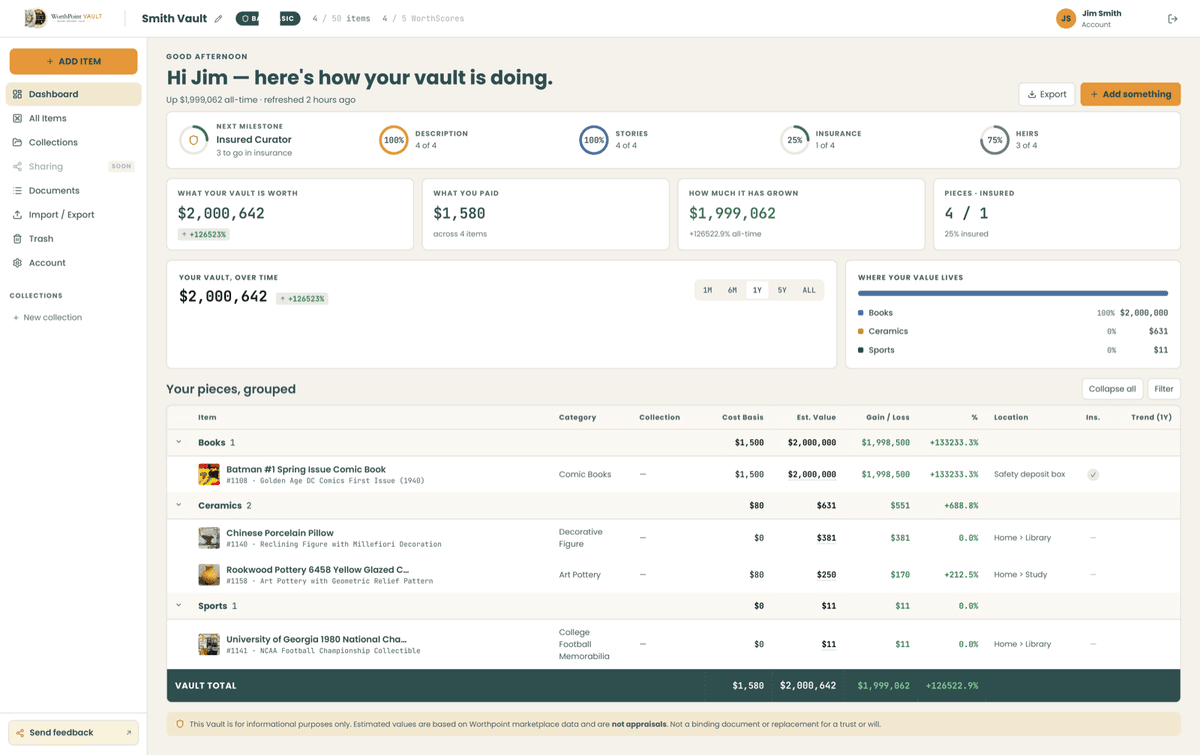Click the Add something button
The image size is (1200, 755).
pos(1130,94)
